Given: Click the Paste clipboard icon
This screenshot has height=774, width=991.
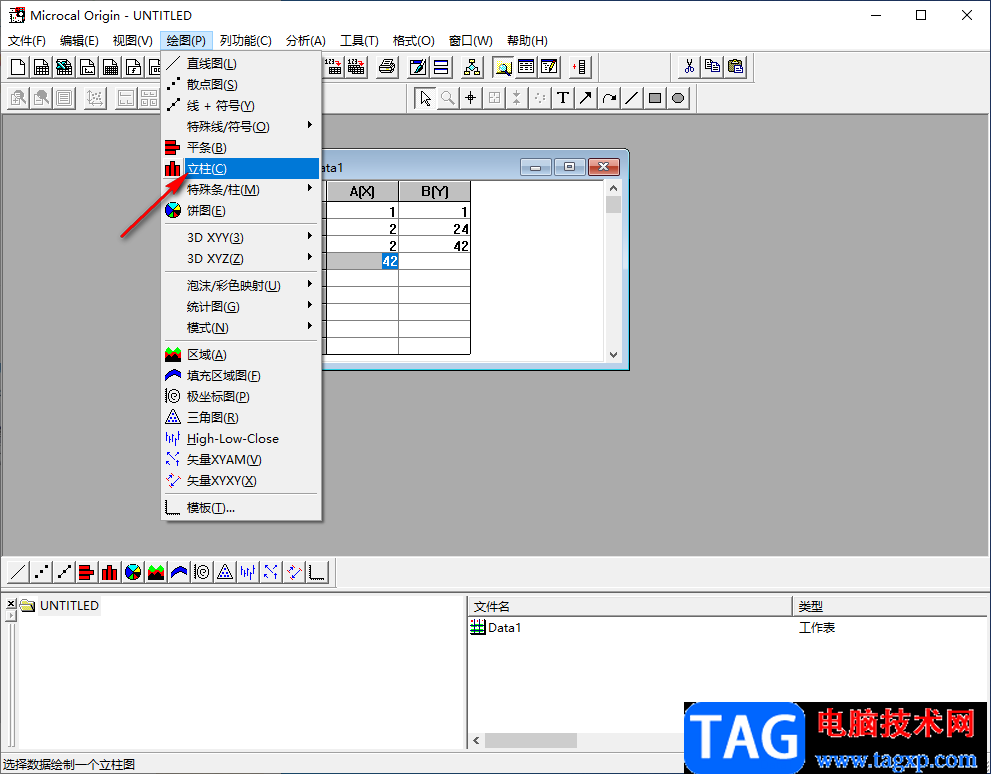Looking at the screenshot, I should tap(735, 66).
